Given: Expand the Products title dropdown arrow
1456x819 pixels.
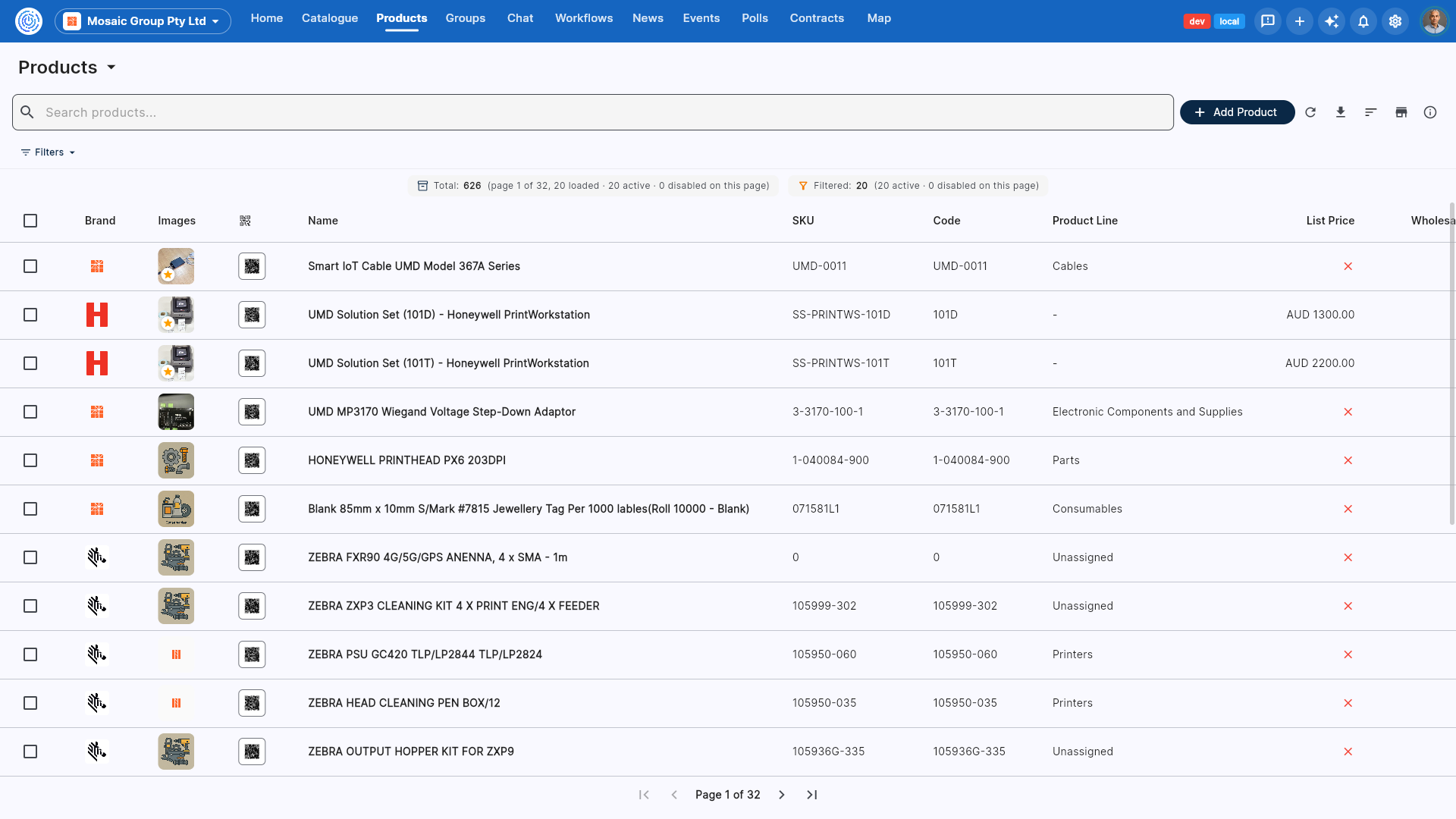Looking at the screenshot, I should coord(111,67).
